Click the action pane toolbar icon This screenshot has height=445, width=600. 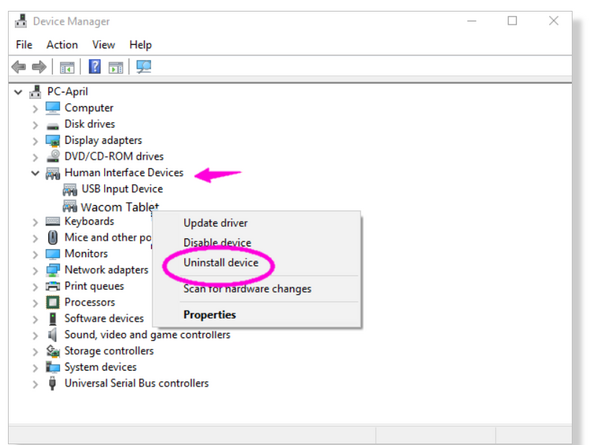tap(116, 68)
